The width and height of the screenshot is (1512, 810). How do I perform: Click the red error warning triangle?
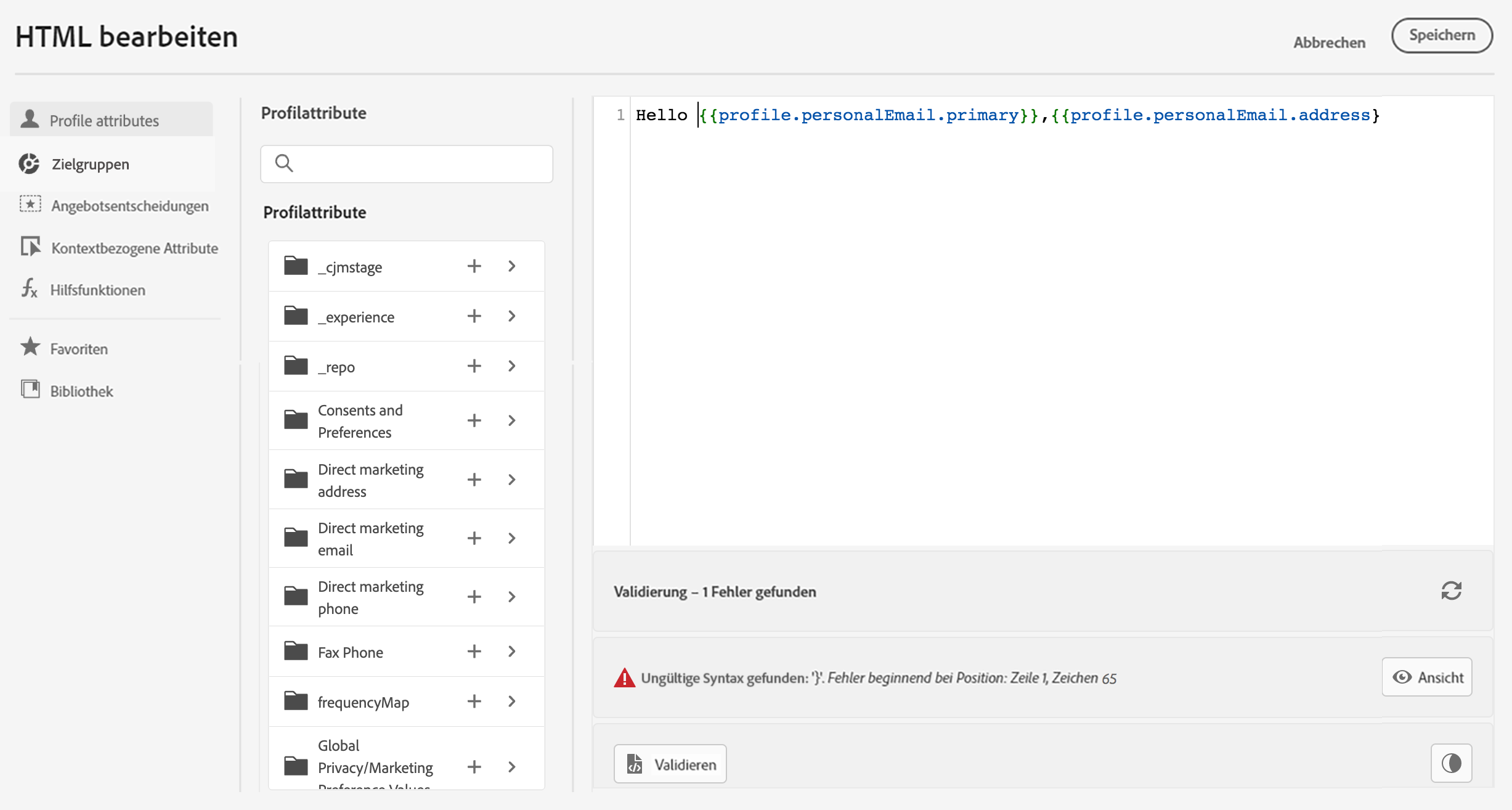pos(624,678)
